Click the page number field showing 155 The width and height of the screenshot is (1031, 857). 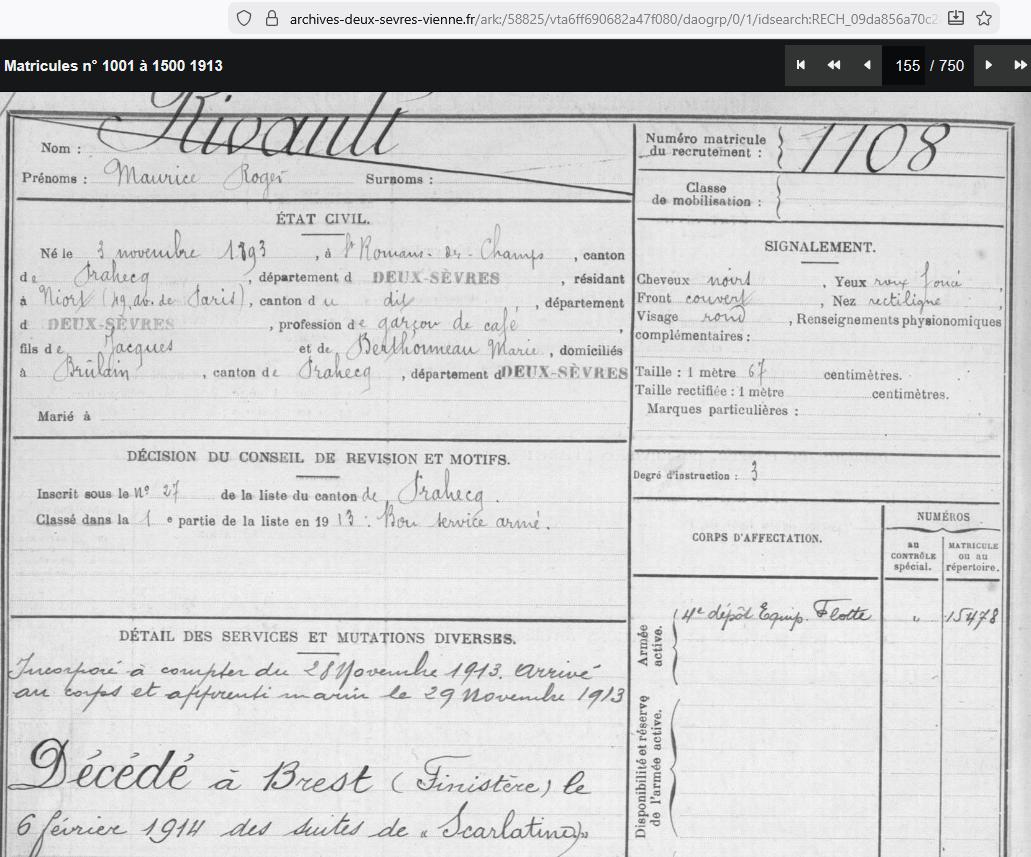coord(906,66)
